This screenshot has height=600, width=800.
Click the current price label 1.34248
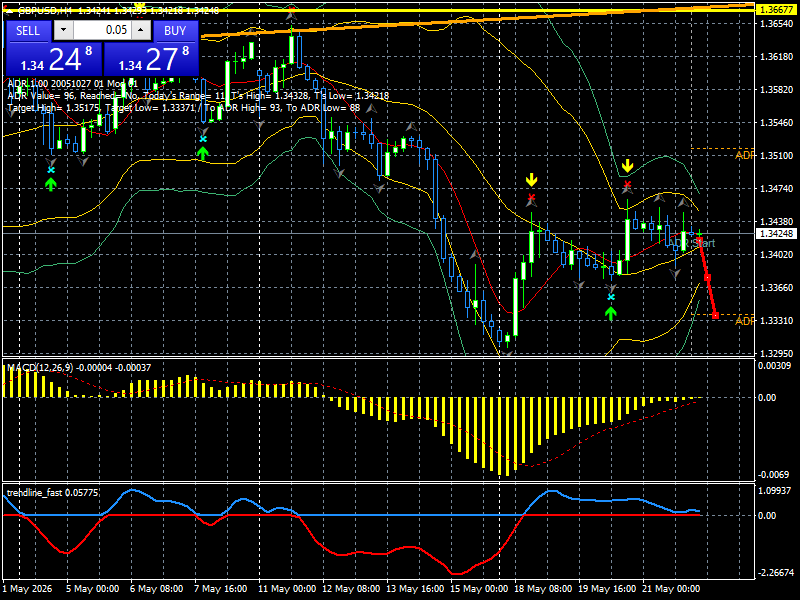pos(776,233)
